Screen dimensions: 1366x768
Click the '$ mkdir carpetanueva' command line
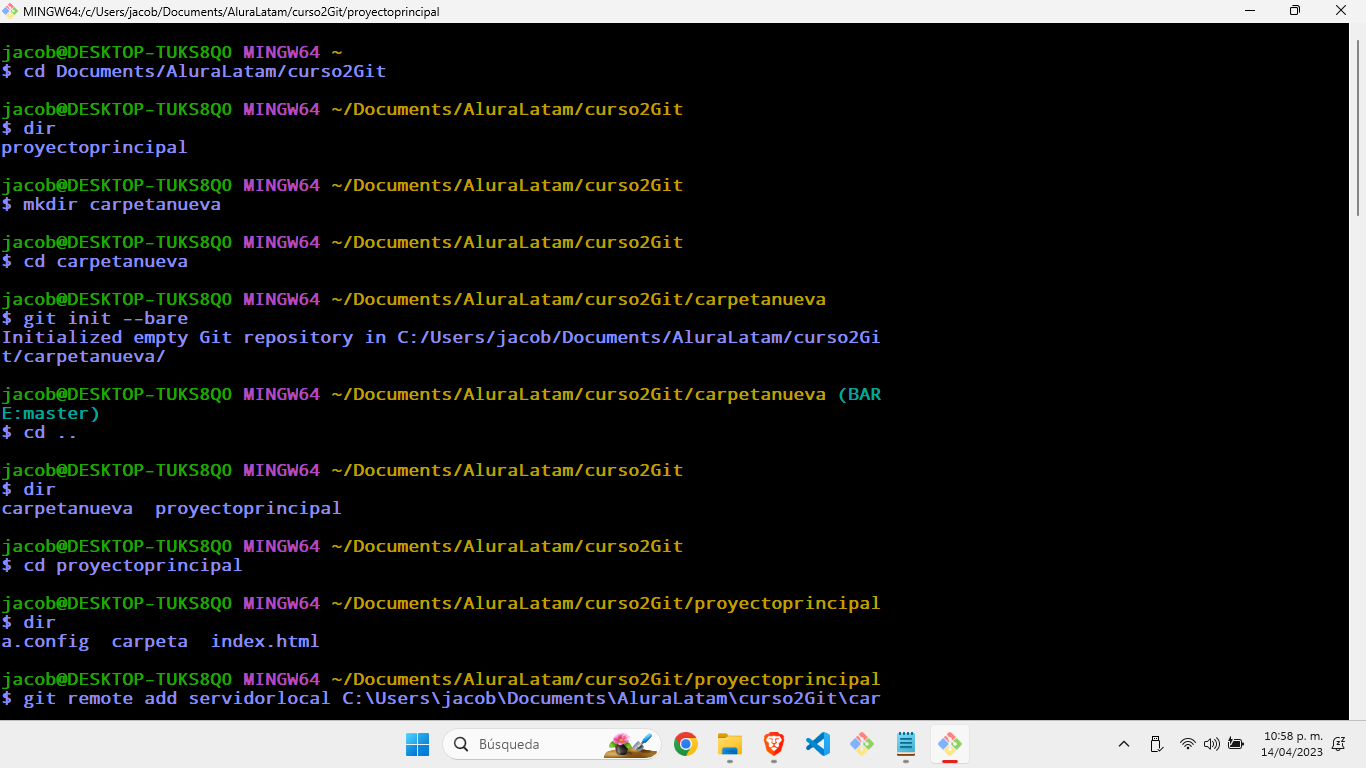(x=111, y=204)
